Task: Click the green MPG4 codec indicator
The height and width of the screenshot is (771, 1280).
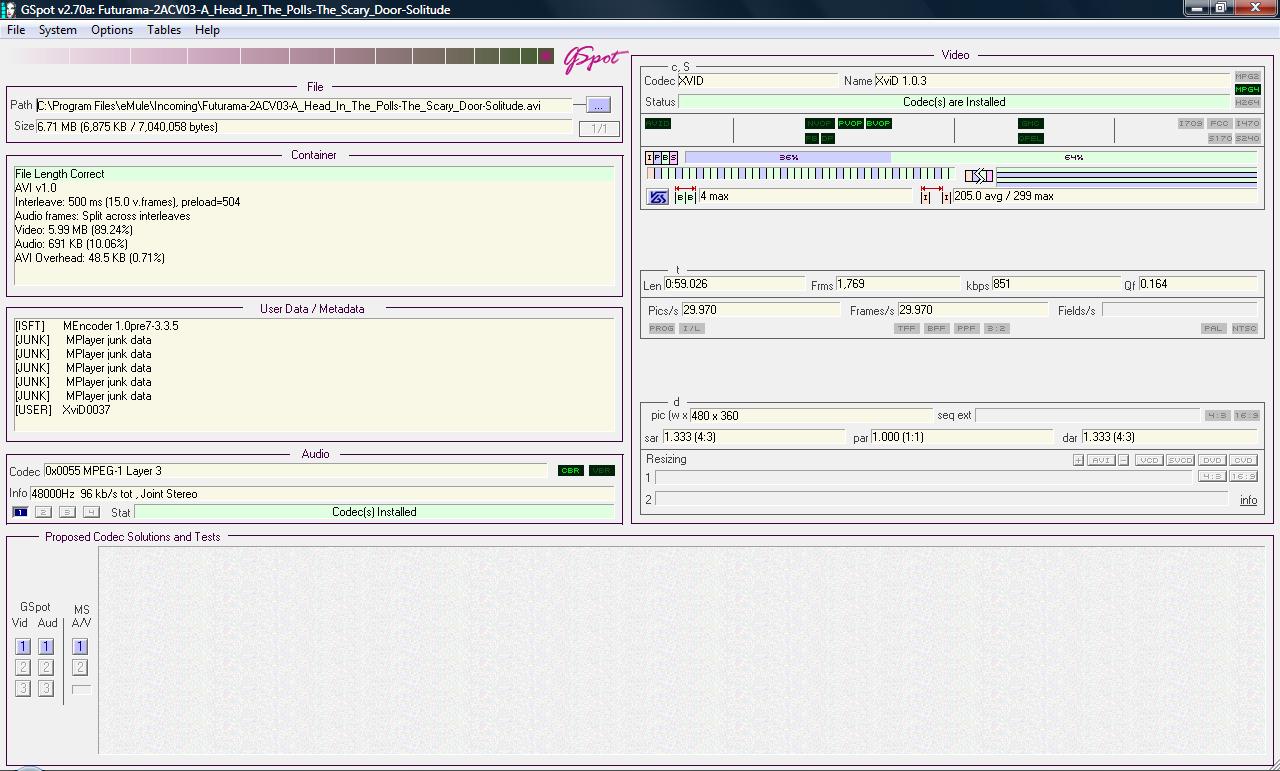Action: click(x=1247, y=89)
